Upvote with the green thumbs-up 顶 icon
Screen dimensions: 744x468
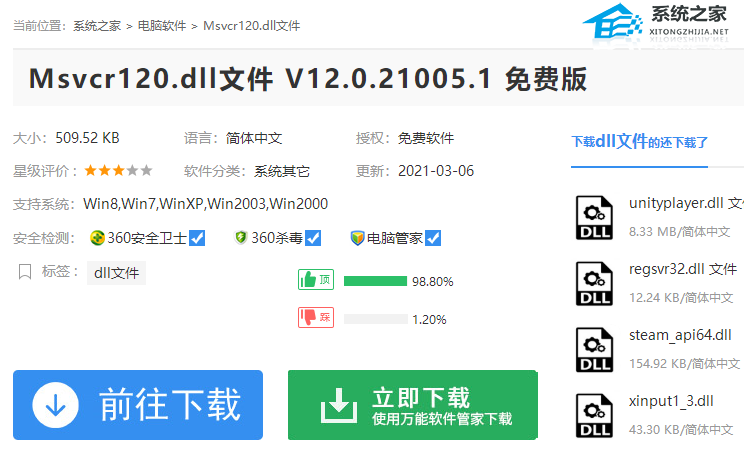click(x=316, y=280)
